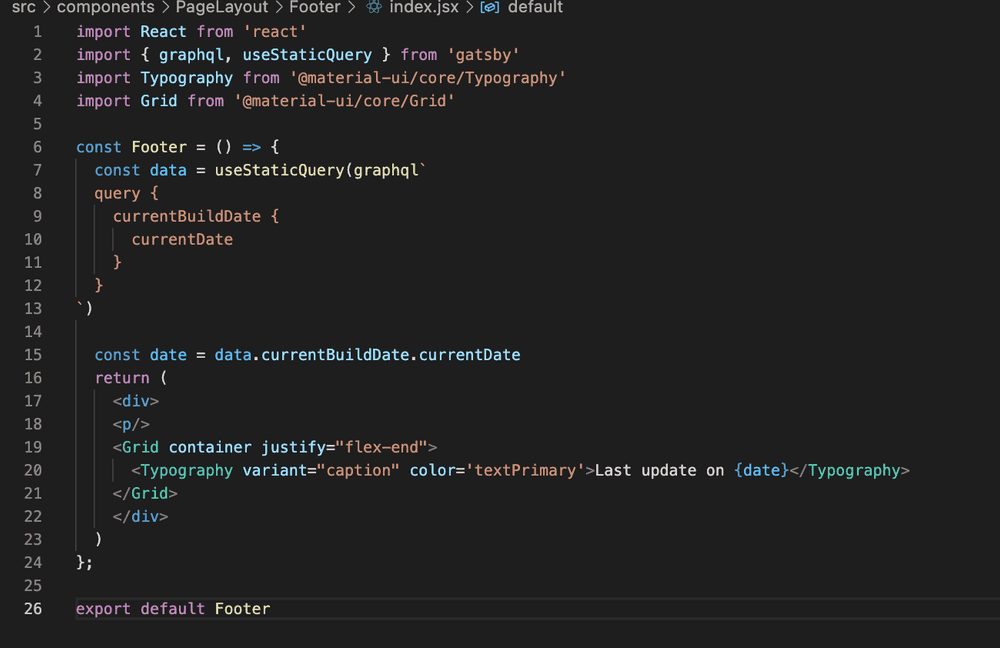Image resolution: width=1000 pixels, height=648 pixels.
Task: Click 'Last update on' text
Action: point(659,470)
